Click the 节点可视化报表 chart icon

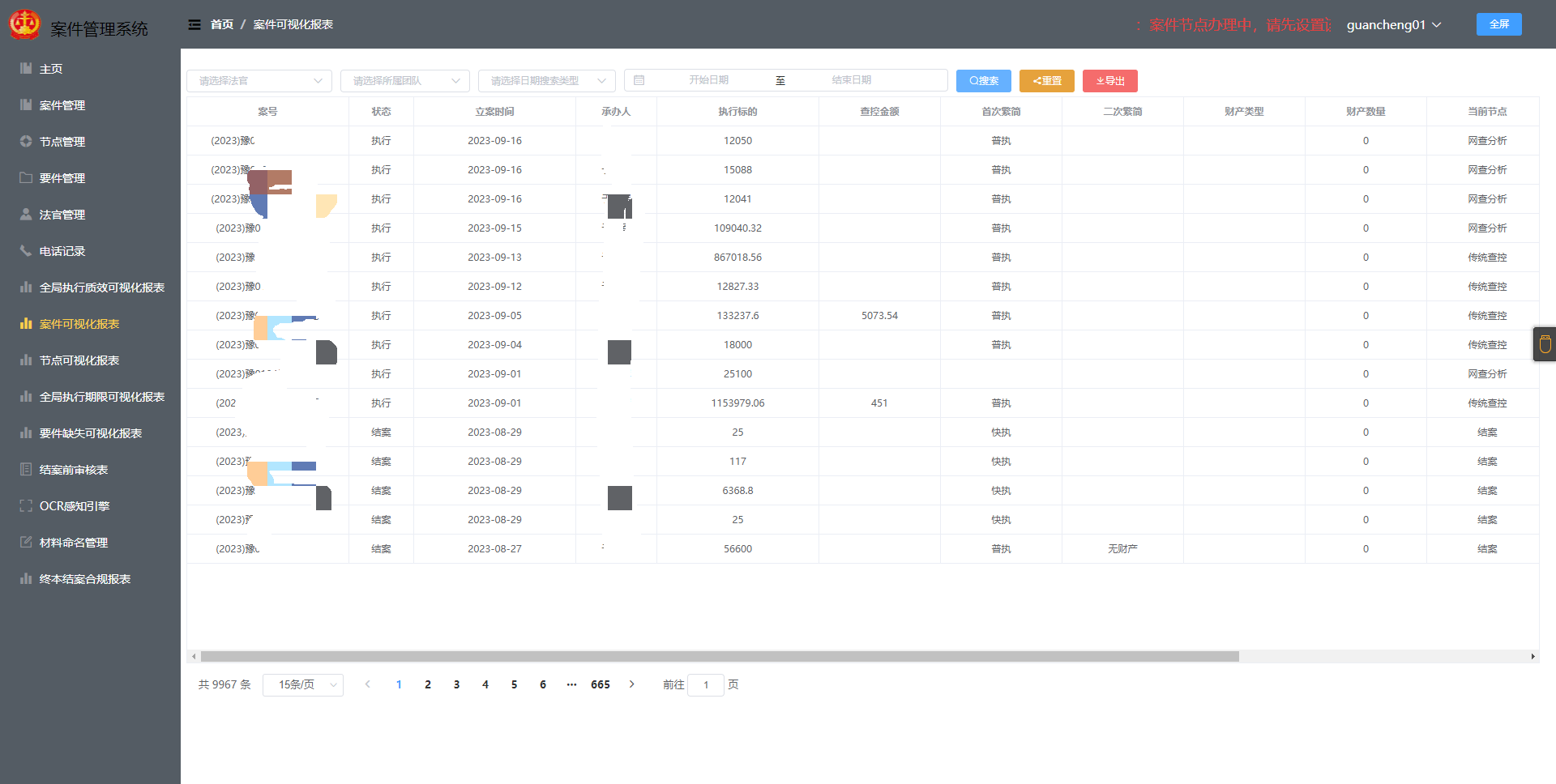[x=26, y=360]
